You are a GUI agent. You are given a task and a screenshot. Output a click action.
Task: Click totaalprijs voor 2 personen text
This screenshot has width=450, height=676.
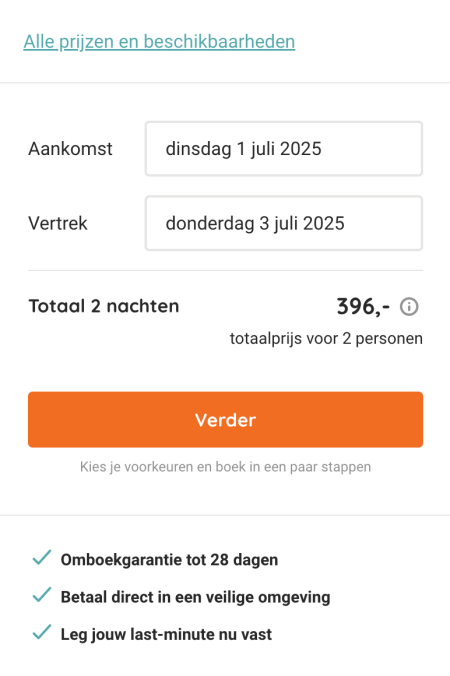point(326,339)
